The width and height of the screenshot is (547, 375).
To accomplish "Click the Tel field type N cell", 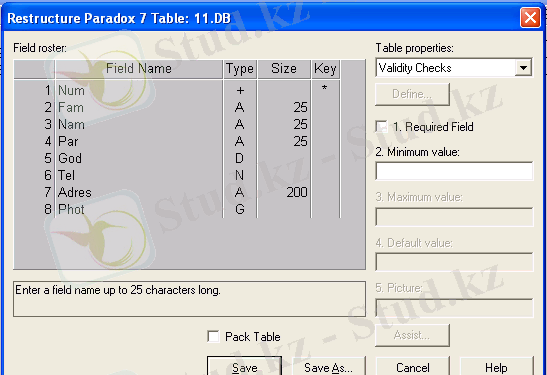I will pos(240,175).
